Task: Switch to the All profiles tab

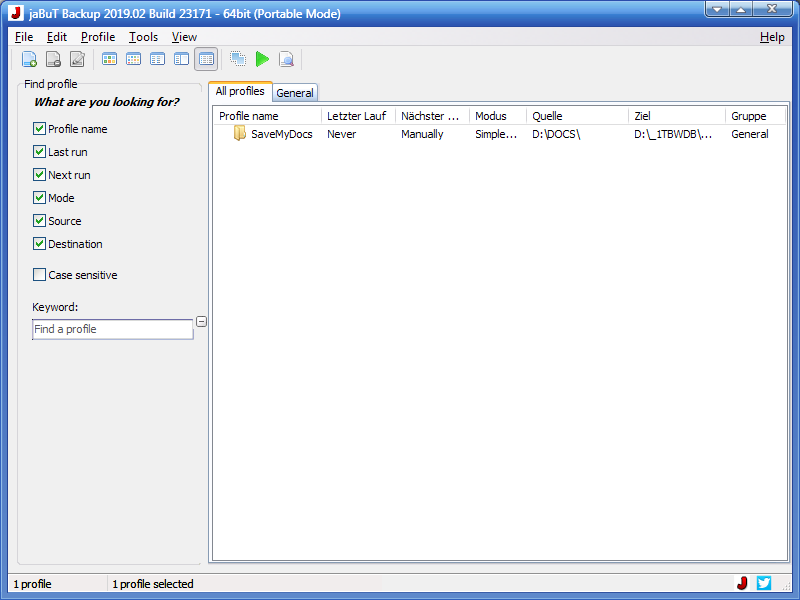Action: (x=240, y=91)
